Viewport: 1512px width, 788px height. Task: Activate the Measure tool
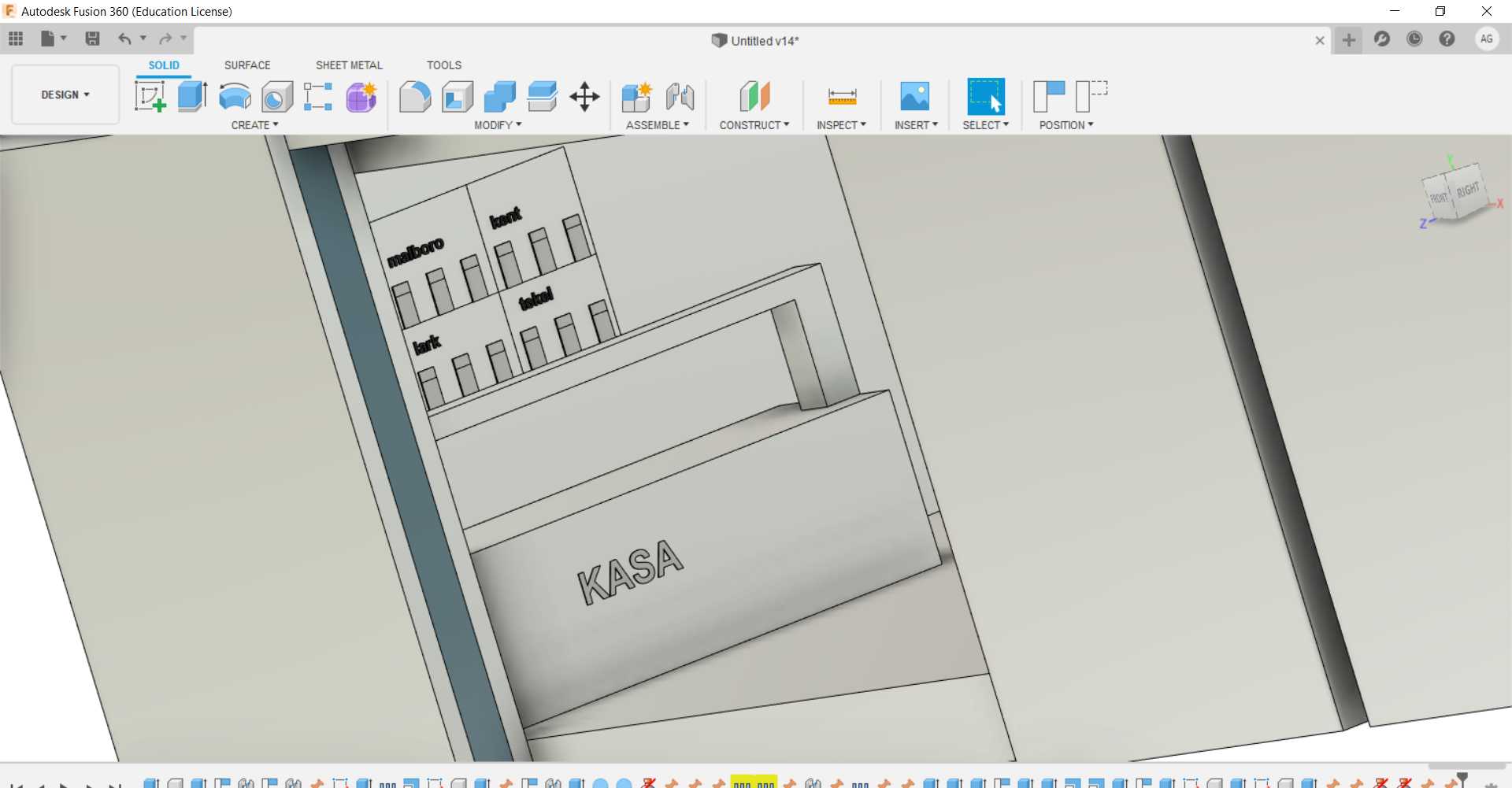pos(842,97)
